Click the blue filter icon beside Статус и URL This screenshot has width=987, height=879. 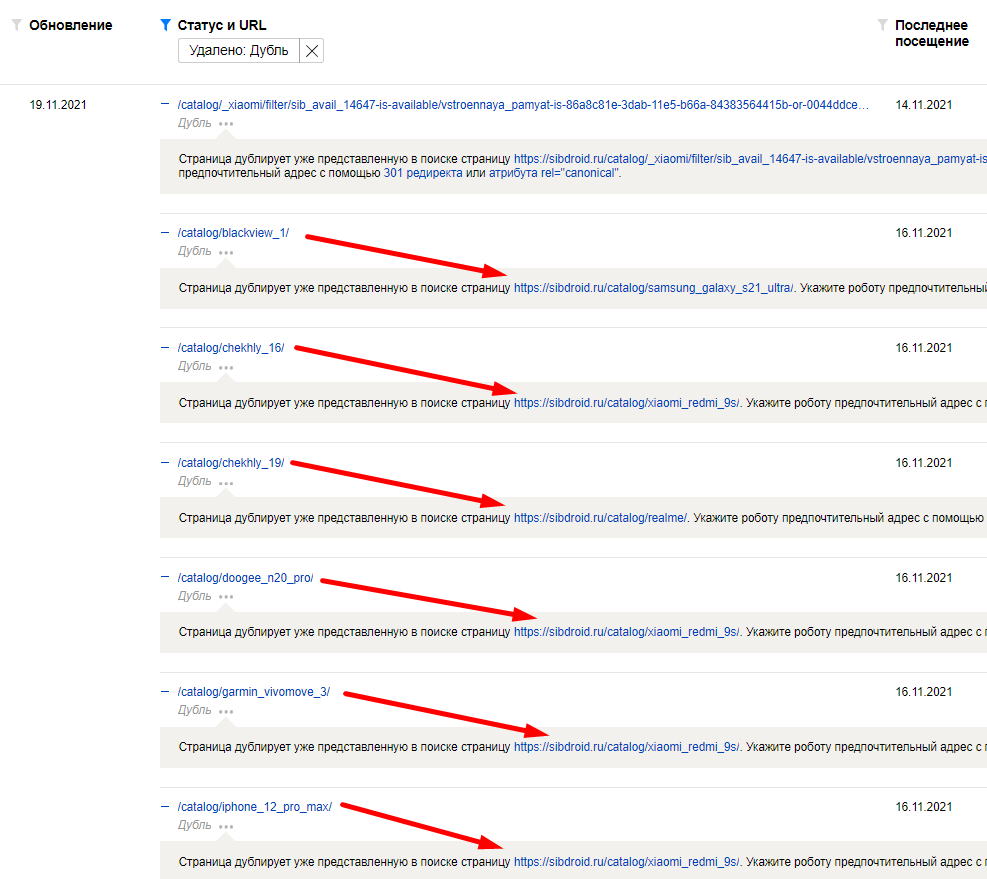[x=166, y=25]
